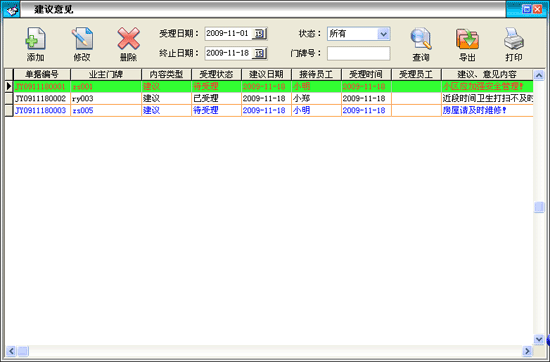Click the 受理员工 column header
The height and width of the screenshot is (362, 550).
pos(416,74)
